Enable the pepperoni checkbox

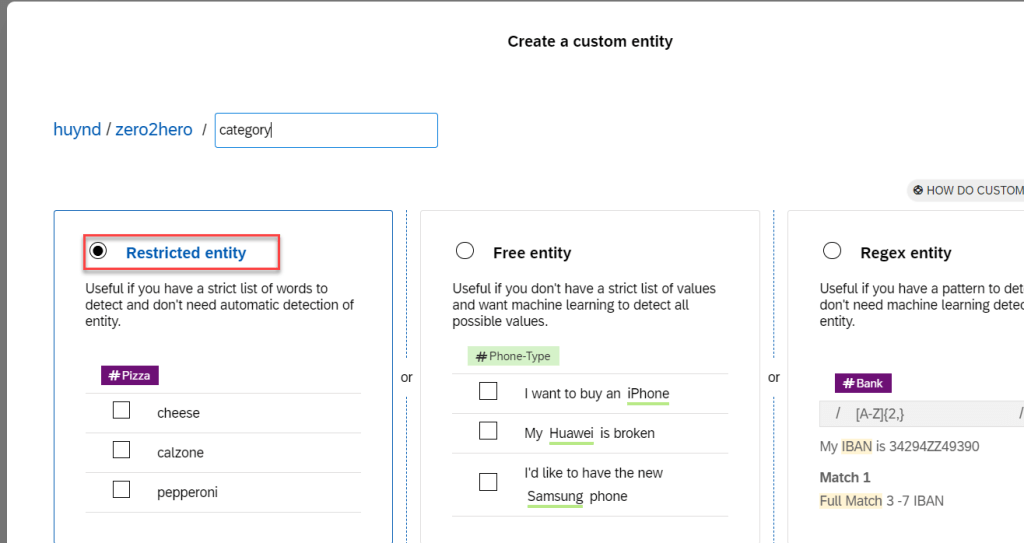tap(121, 490)
